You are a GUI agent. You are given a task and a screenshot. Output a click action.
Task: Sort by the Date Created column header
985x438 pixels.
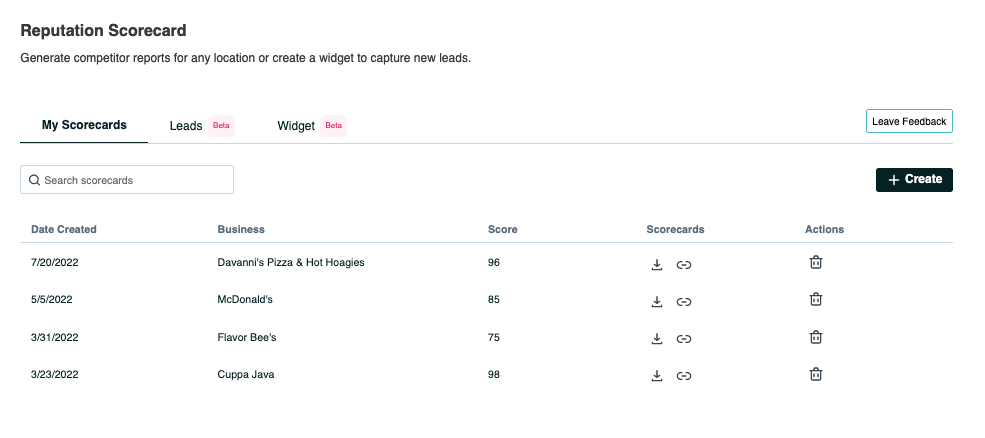click(64, 229)
